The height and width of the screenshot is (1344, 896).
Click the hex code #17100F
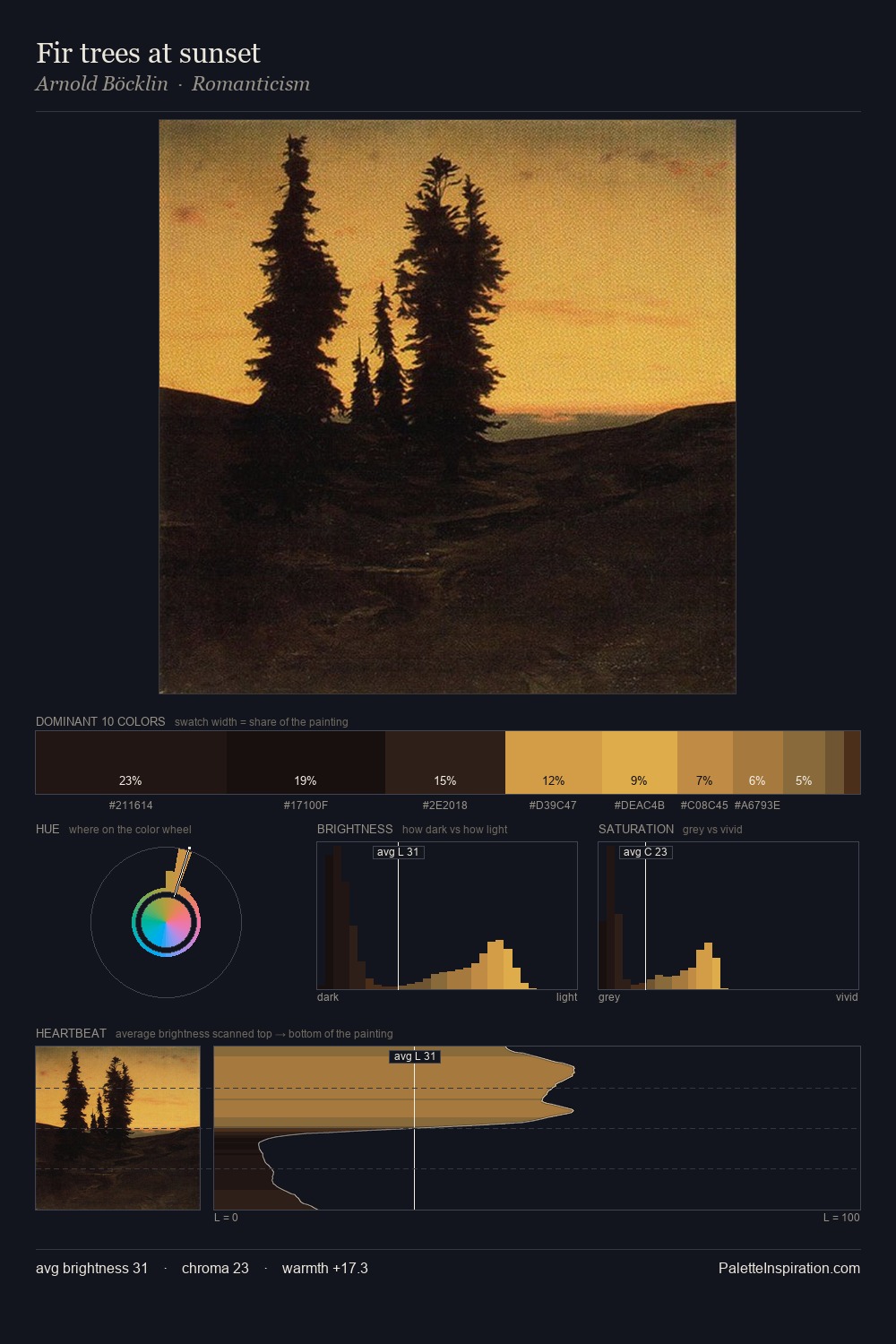click(306, 806)
